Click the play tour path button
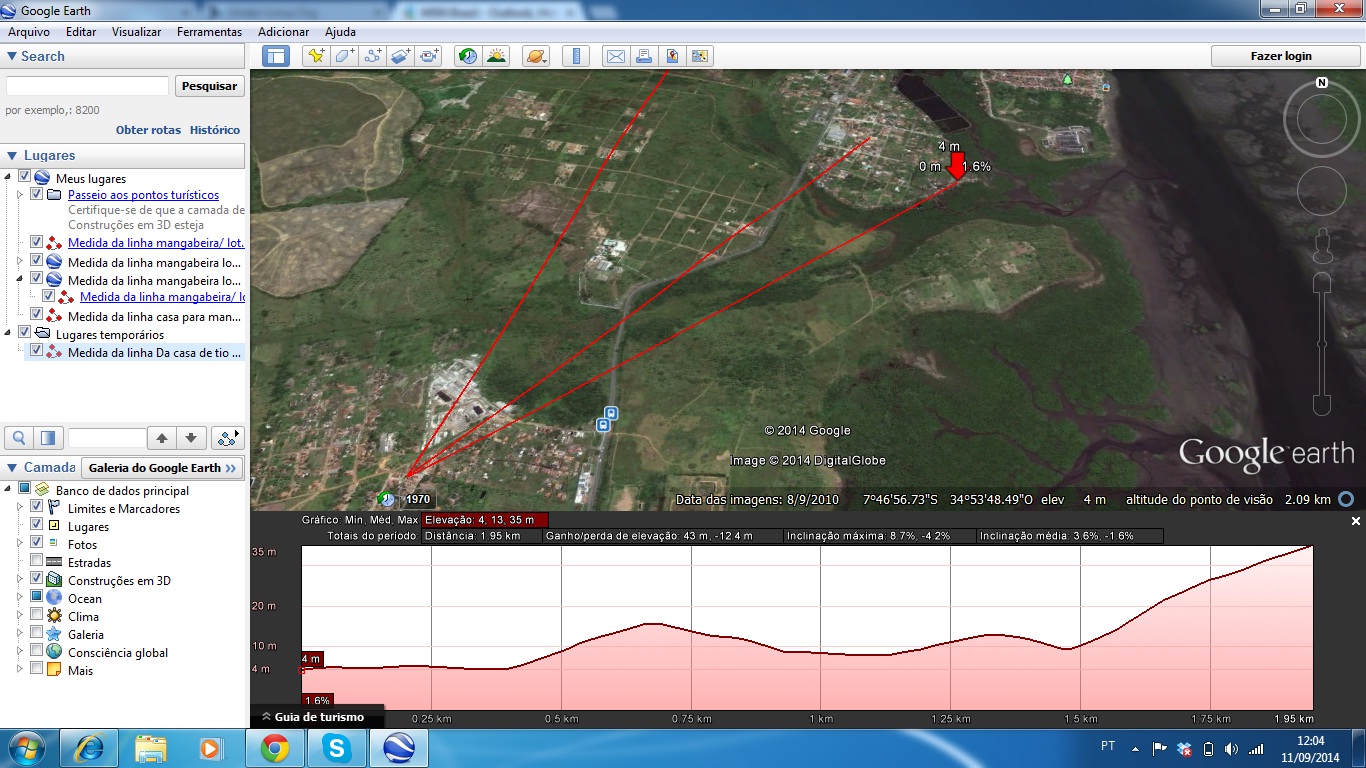 tap(228, 438)
